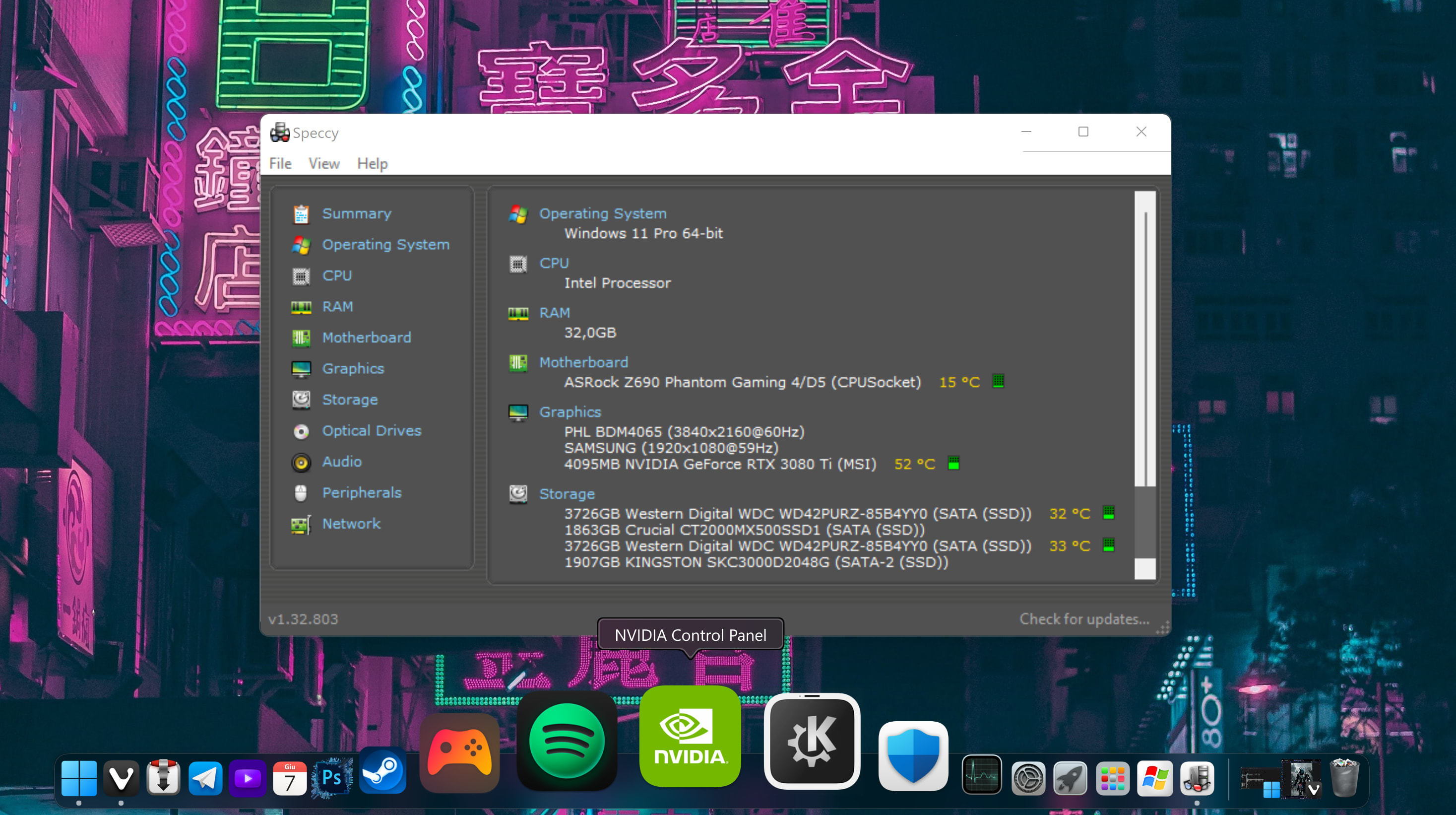Viewport: 1456px width, 815px height.
Task: Launch Spotify from the dock
Action: [567, 741]
